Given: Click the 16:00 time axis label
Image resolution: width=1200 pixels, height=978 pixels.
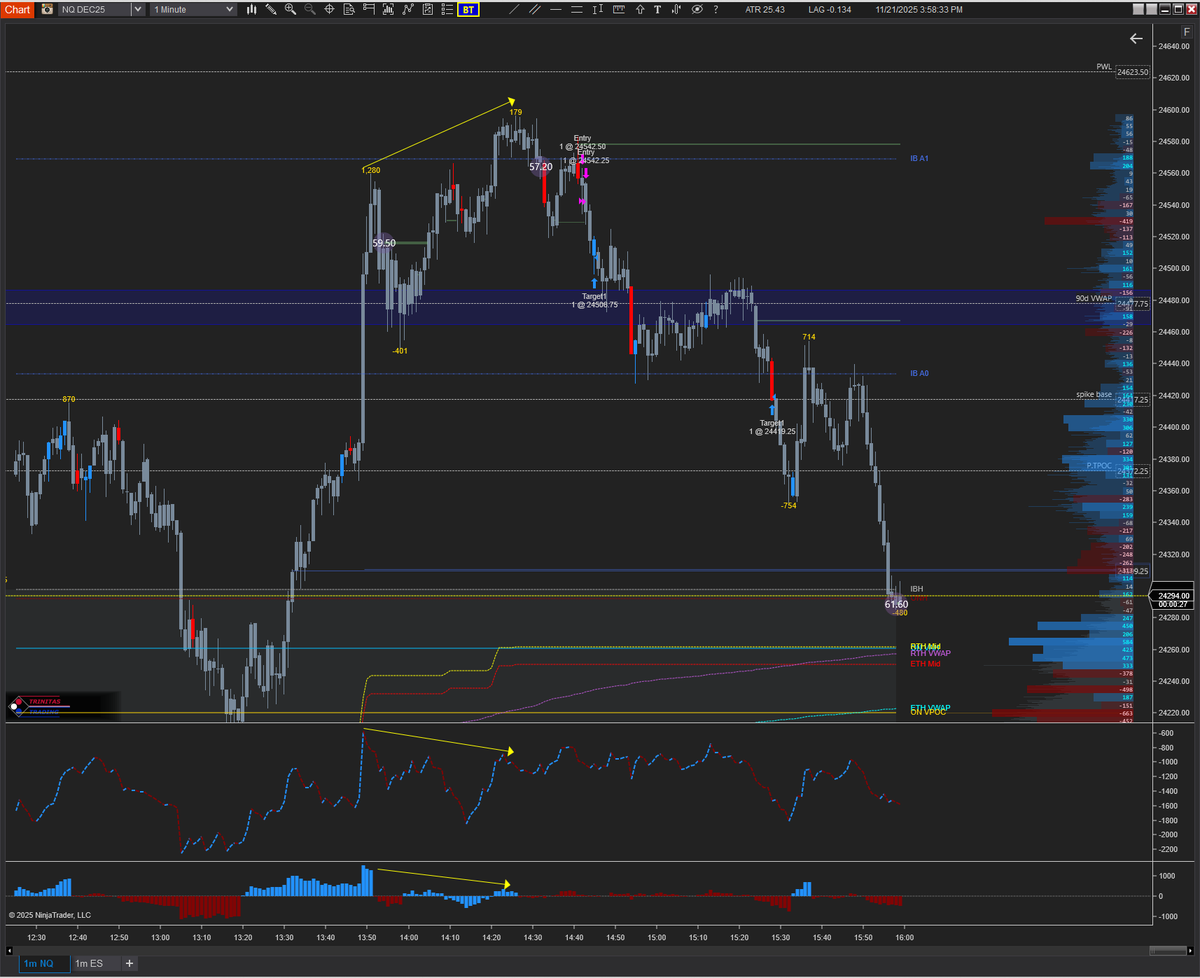Looking at the screenshot, I should (x=905, y=937).
